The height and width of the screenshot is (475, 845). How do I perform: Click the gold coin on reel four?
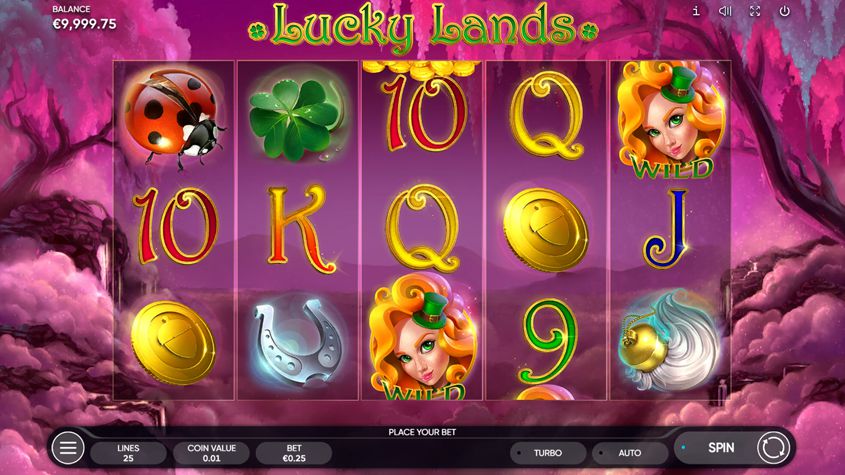point(545,230)
